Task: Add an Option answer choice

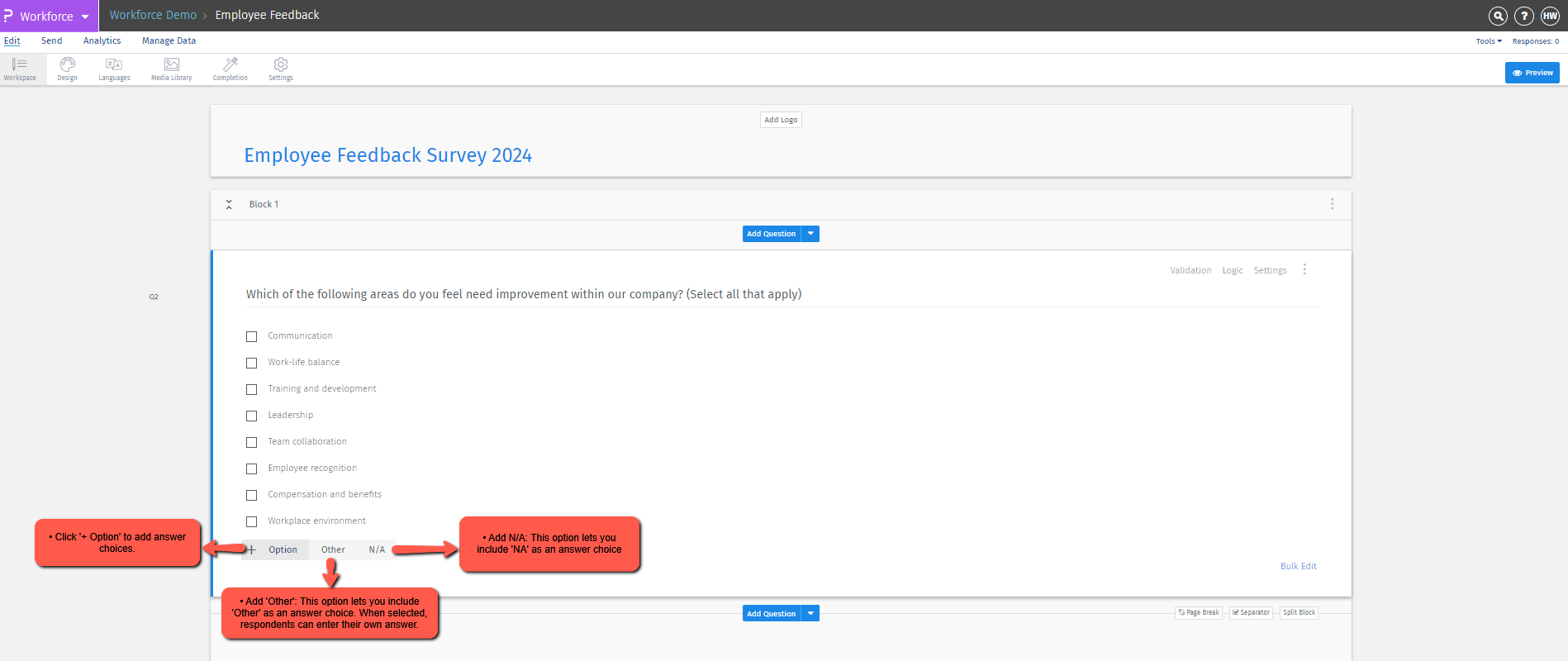Action: click(x=283, y=549)
